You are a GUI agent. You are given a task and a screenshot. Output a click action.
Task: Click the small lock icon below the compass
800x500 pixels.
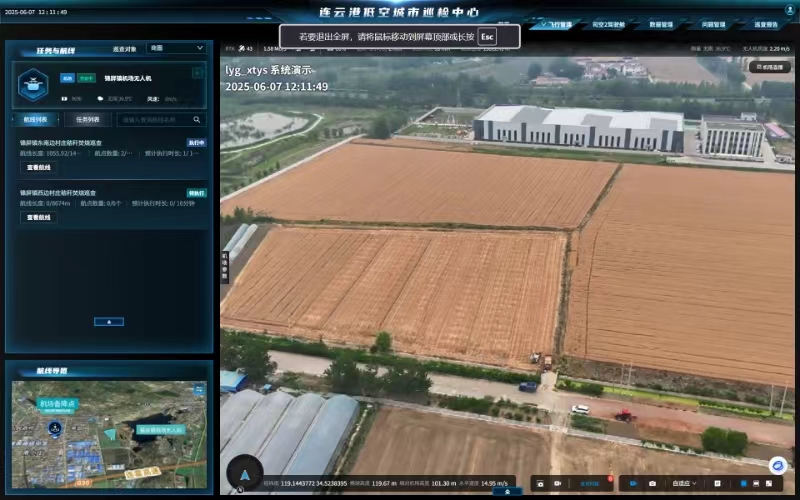240,490
